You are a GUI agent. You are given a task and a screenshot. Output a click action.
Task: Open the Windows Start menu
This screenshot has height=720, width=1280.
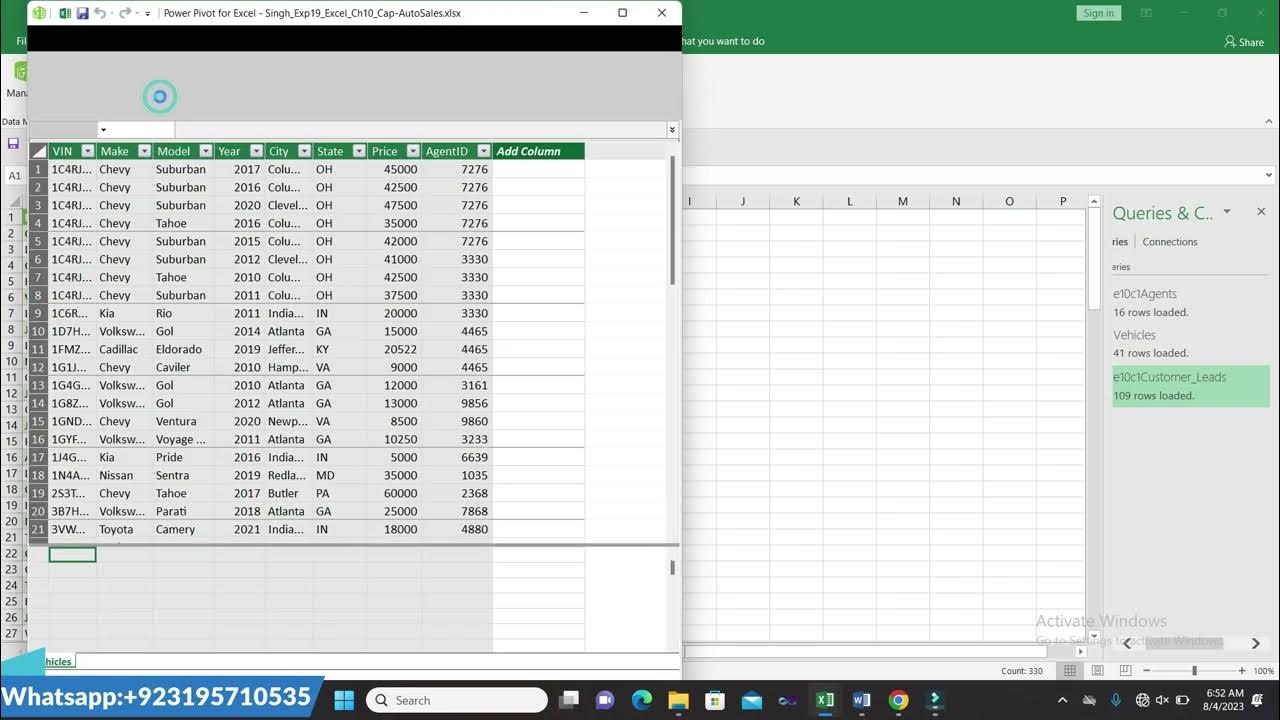(344, 700)
